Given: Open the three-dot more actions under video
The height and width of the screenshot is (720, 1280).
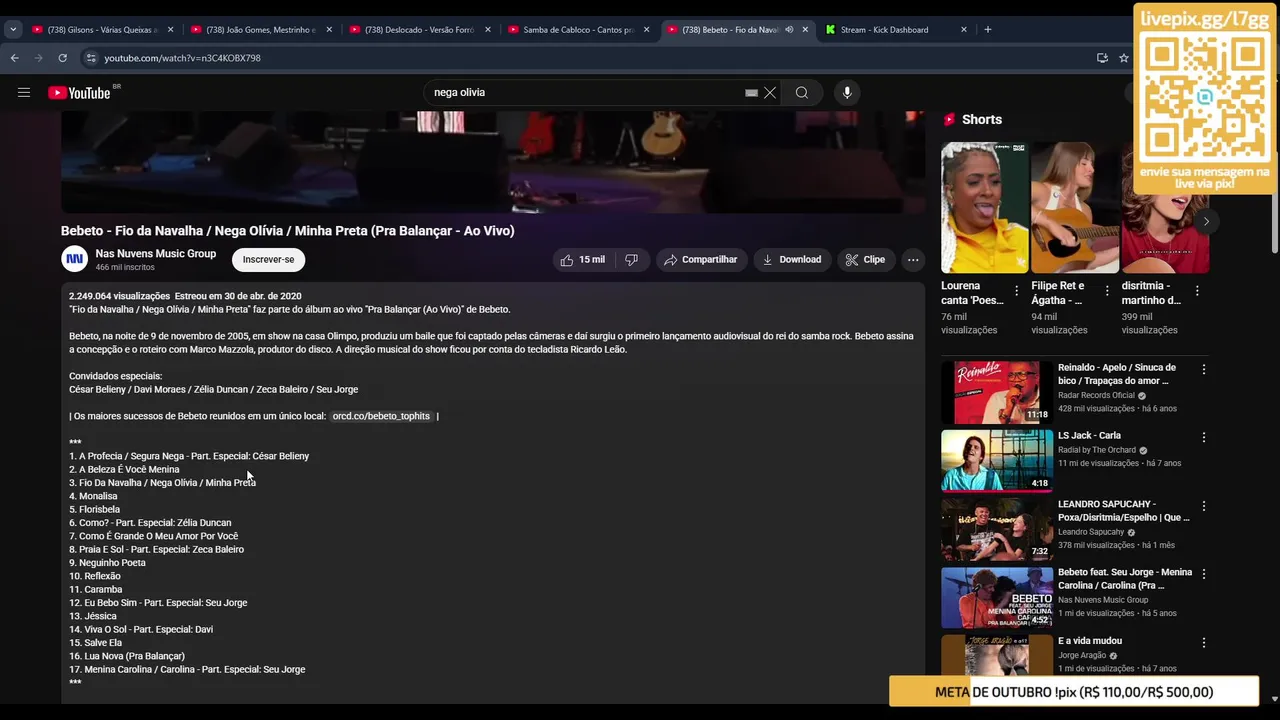Looking at the screenshot, I should 913,260.
